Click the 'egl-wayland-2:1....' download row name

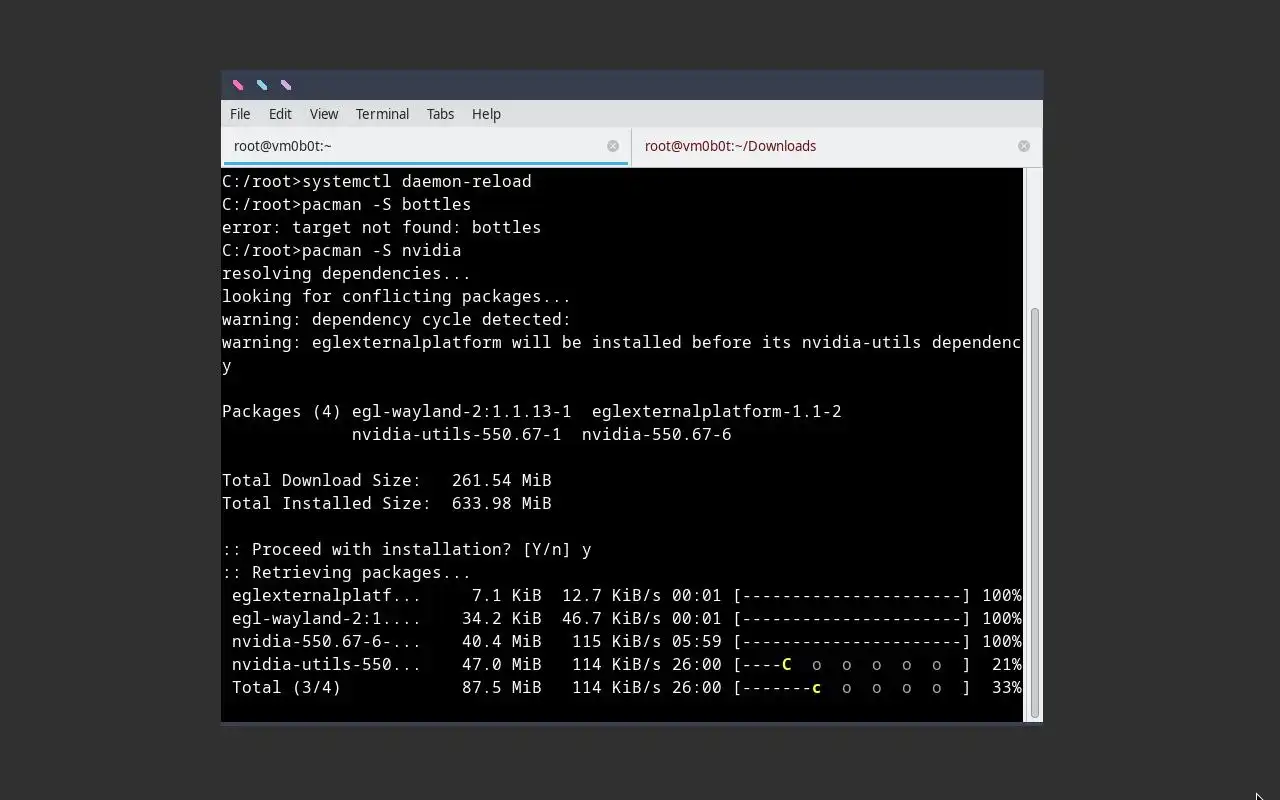[x=327, y=619]
